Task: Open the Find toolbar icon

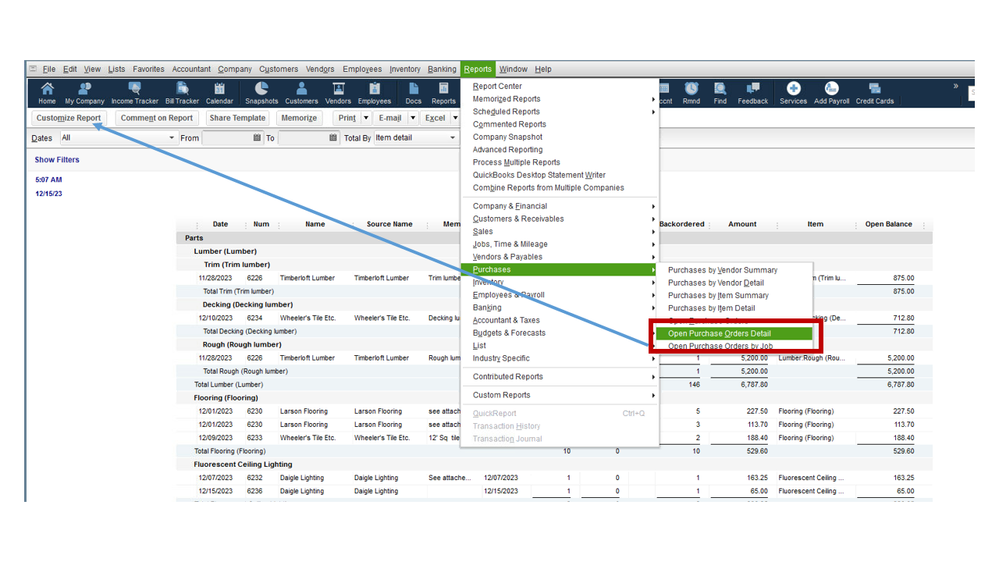Action: pyautogui.click(x=720, y=93)
